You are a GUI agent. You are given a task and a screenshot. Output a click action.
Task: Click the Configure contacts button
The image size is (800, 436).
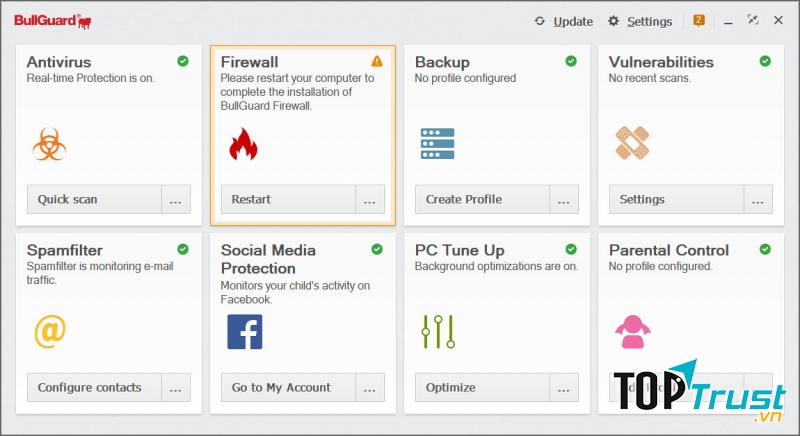(x=94, y=388)
